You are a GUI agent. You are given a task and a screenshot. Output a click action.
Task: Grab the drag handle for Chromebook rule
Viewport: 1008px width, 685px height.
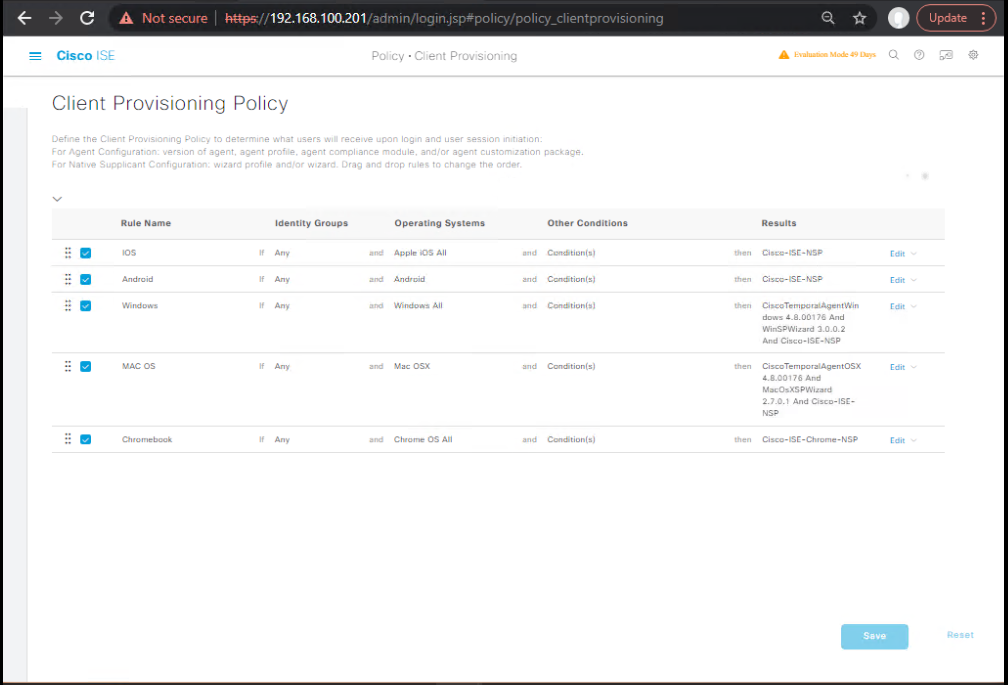68,439
